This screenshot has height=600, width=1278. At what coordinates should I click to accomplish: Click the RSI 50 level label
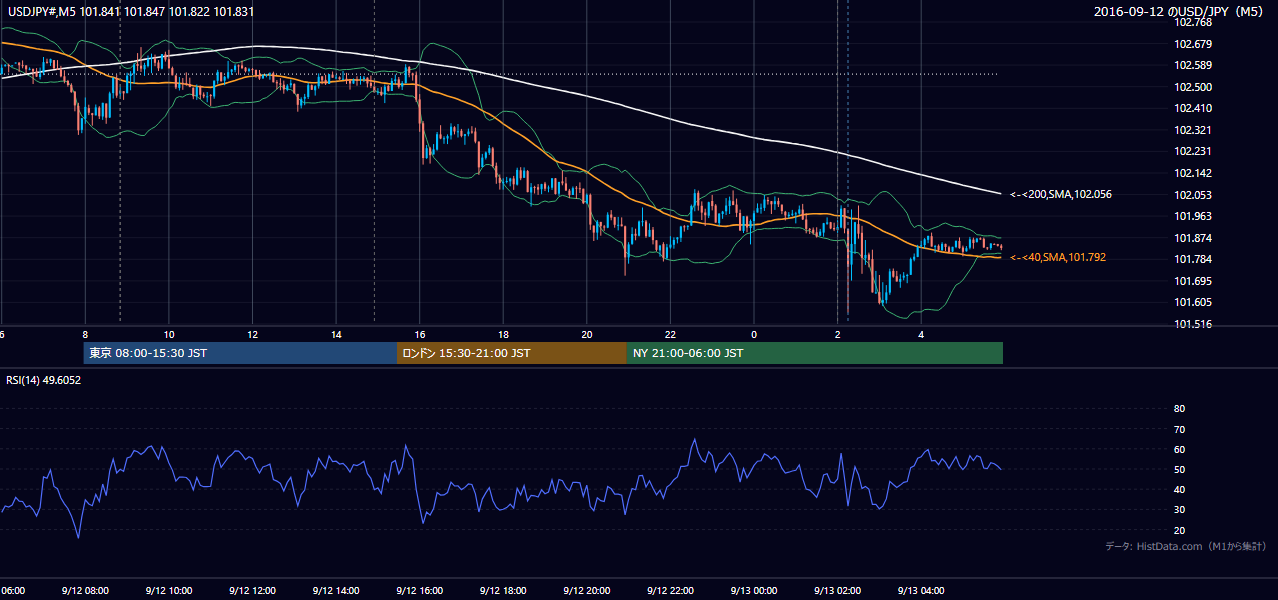pos(1179,469)
